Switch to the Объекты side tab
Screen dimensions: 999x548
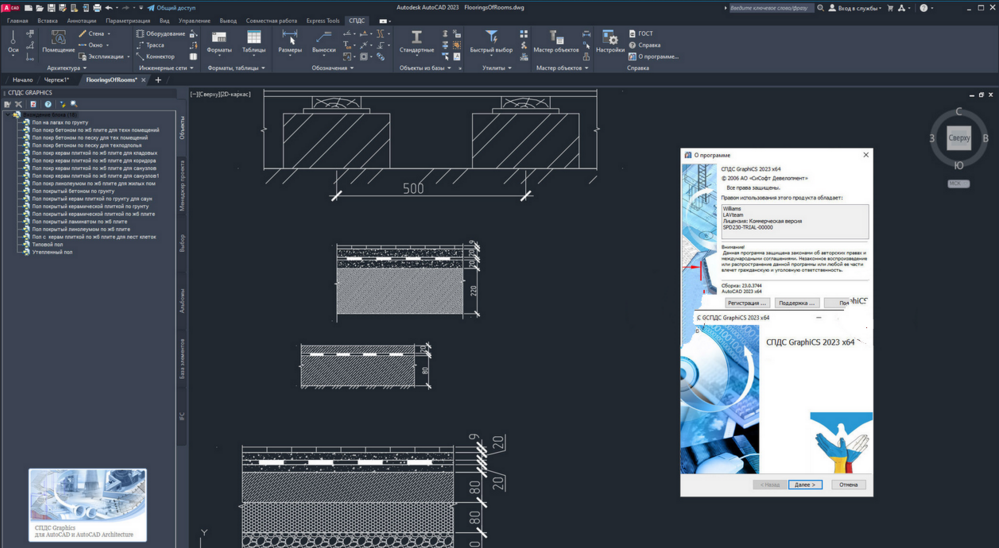click(x=182, y=128)
